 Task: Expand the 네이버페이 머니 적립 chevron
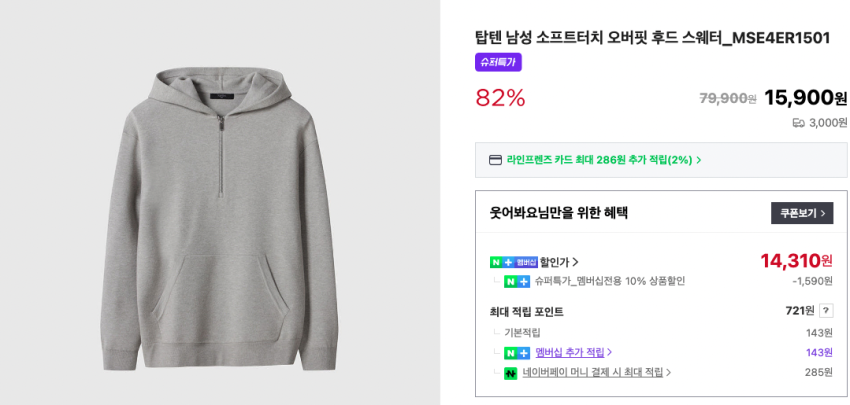pos(669,373)
